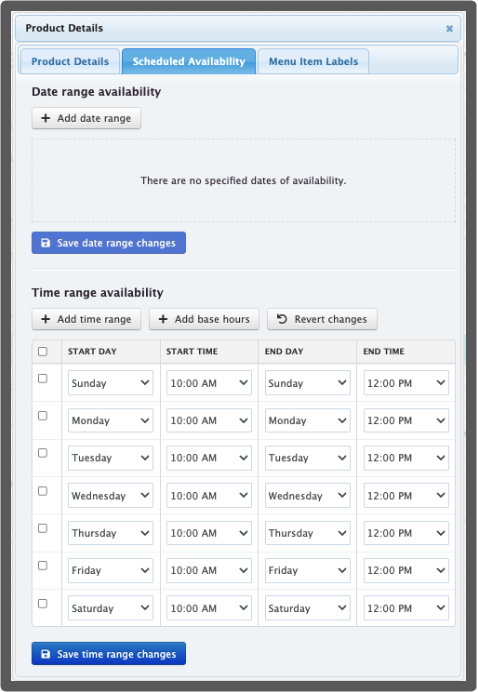
Task: Switch to the Product Details tab
Action: (x=70, y=61)
